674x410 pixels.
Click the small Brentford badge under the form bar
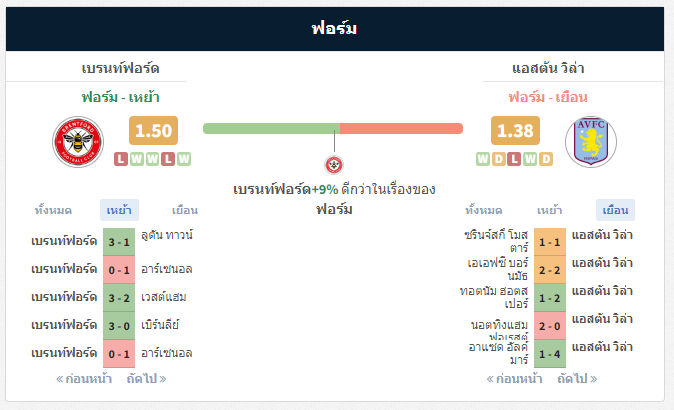[x=334, y=165]
